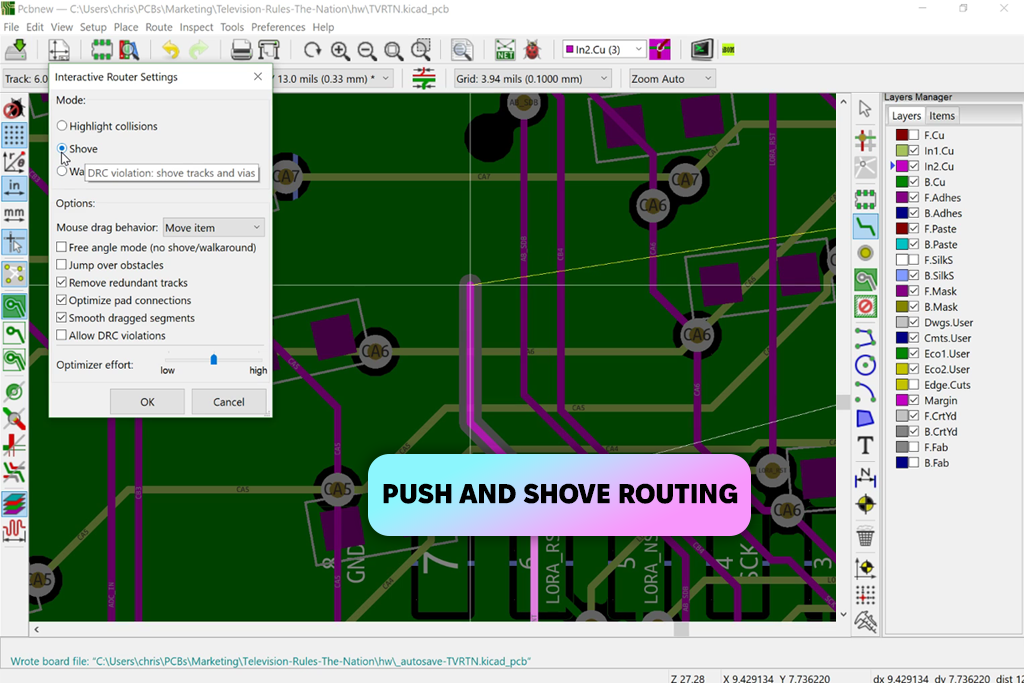Zoom in on the board
Image resolution: width=1024 pixels, height=683 pixels.
pyautogui.click(x=340, y=50)
